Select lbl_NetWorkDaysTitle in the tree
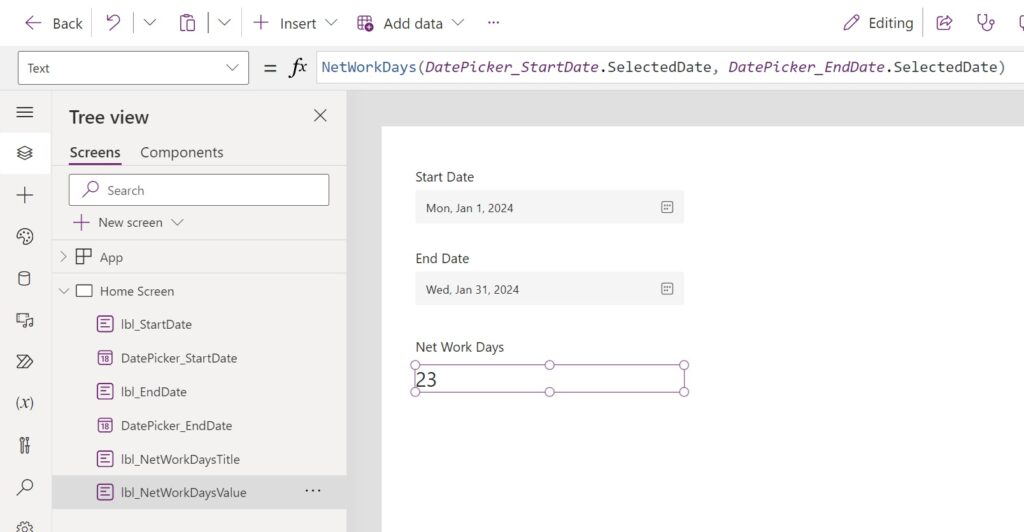Screen dimensions: 1024x532 pos(180,460)
